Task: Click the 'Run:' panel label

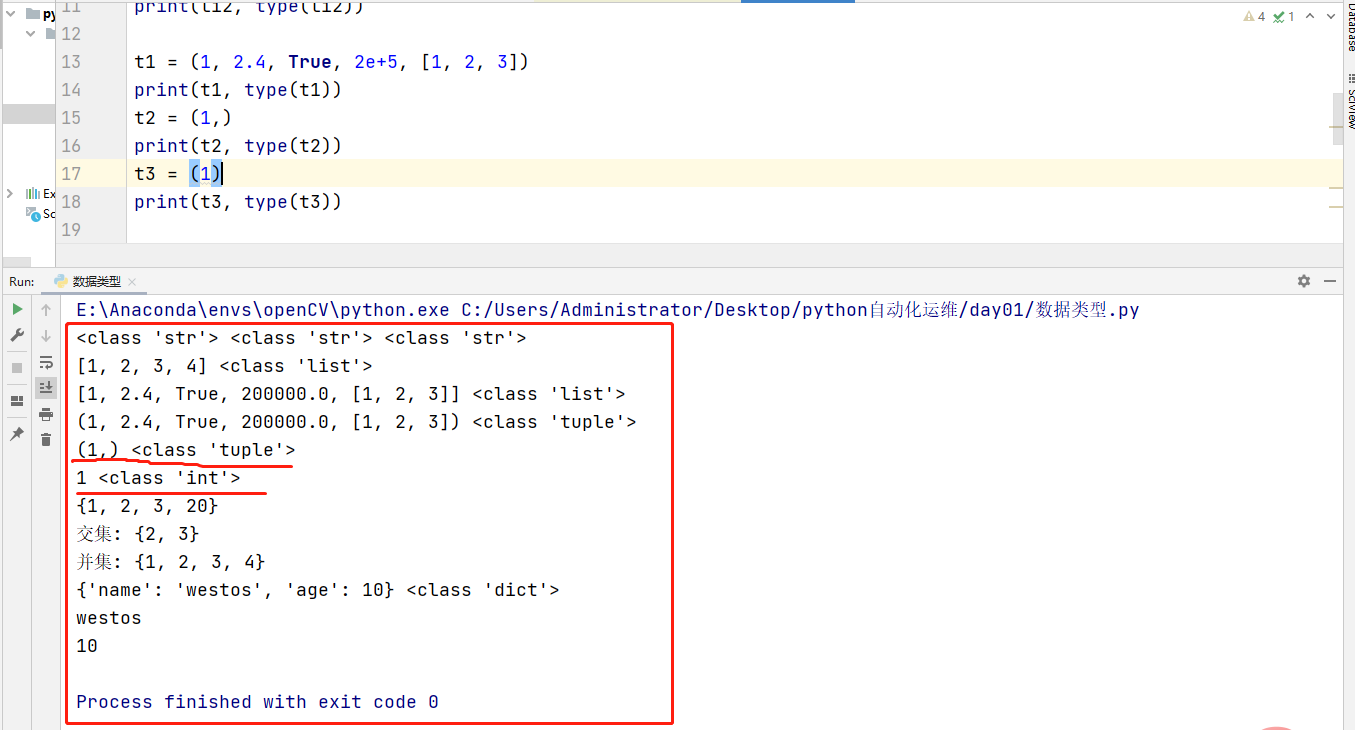Action: click(22, 282)
